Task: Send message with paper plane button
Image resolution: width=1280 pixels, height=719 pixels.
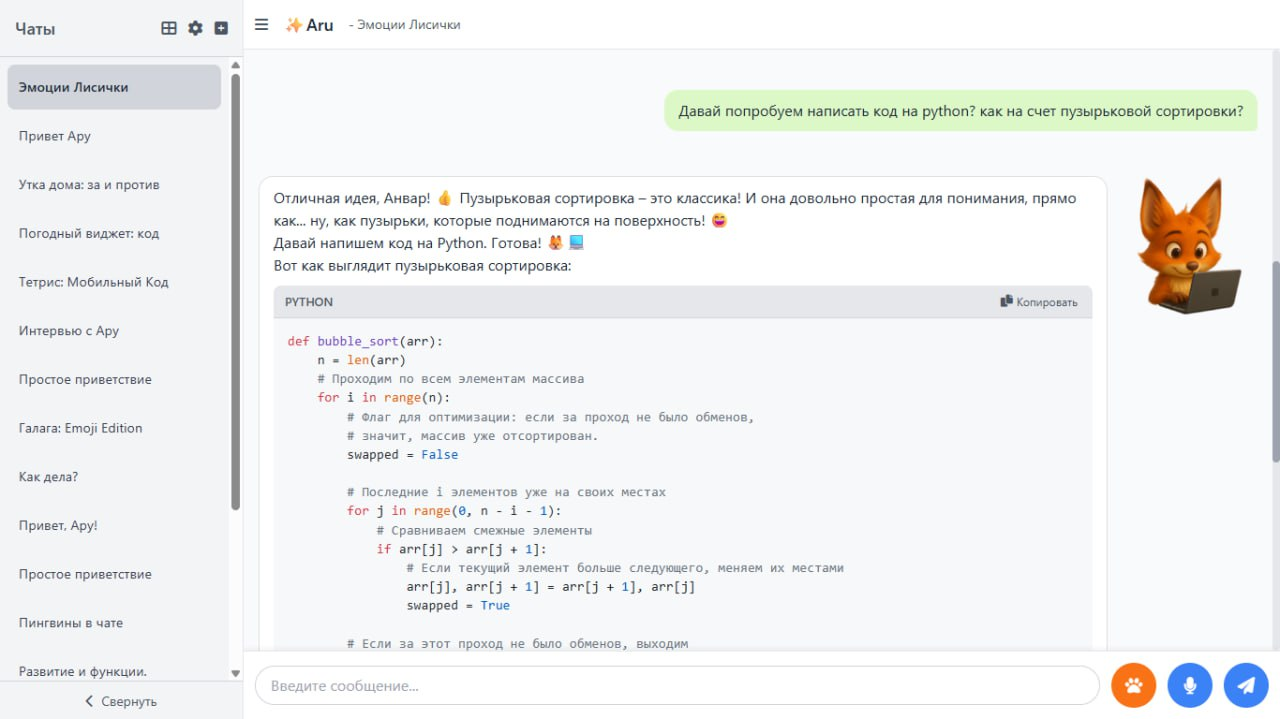Action: tap(1245, 686)
